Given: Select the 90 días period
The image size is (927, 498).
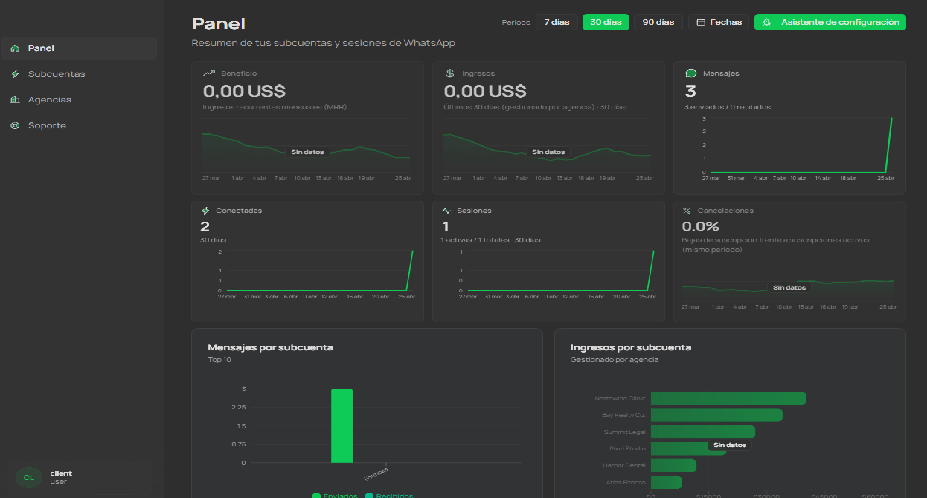Looking at the screenshot, I should [x=658, y=22].
